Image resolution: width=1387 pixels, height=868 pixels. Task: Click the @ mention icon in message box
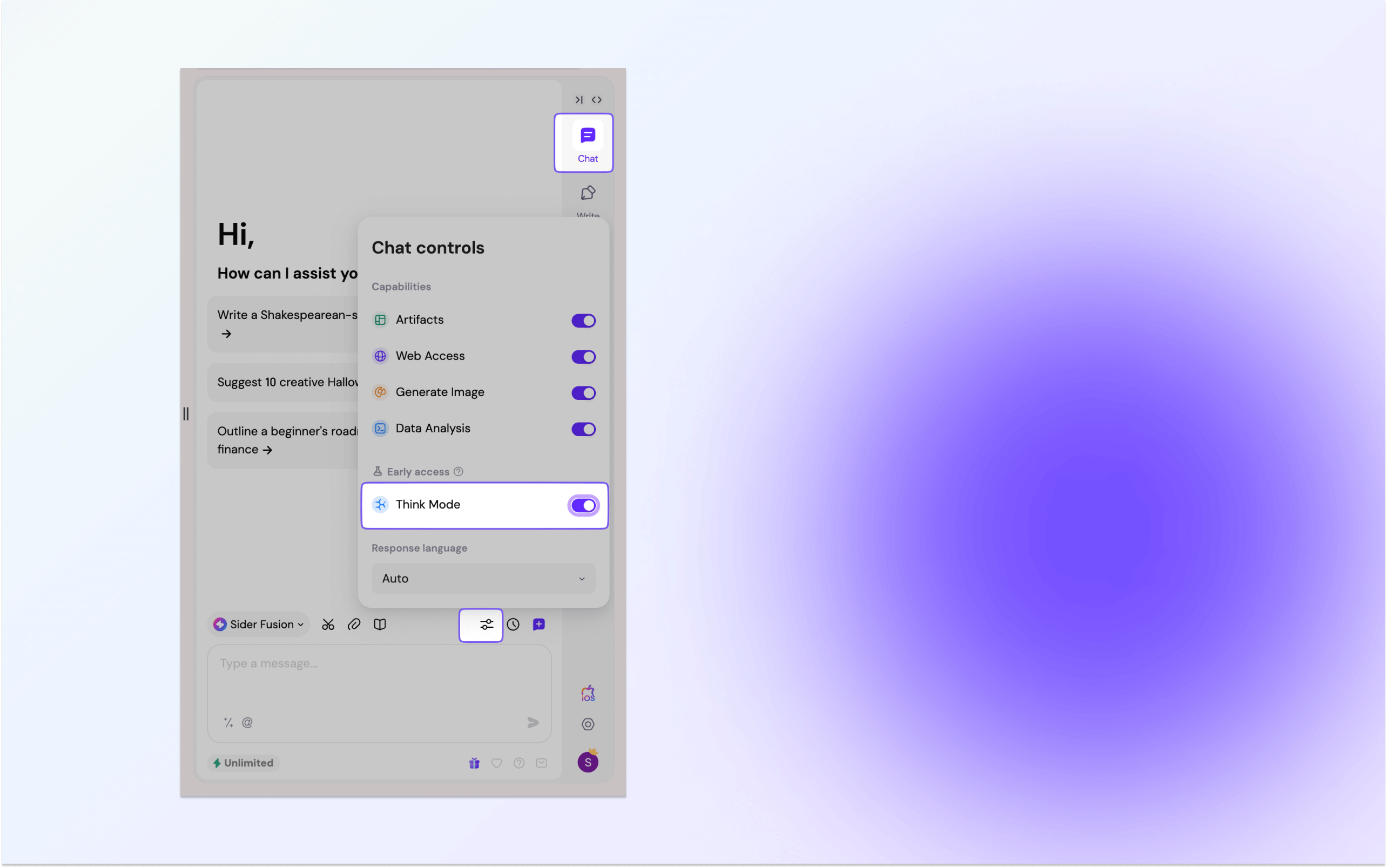247,722
